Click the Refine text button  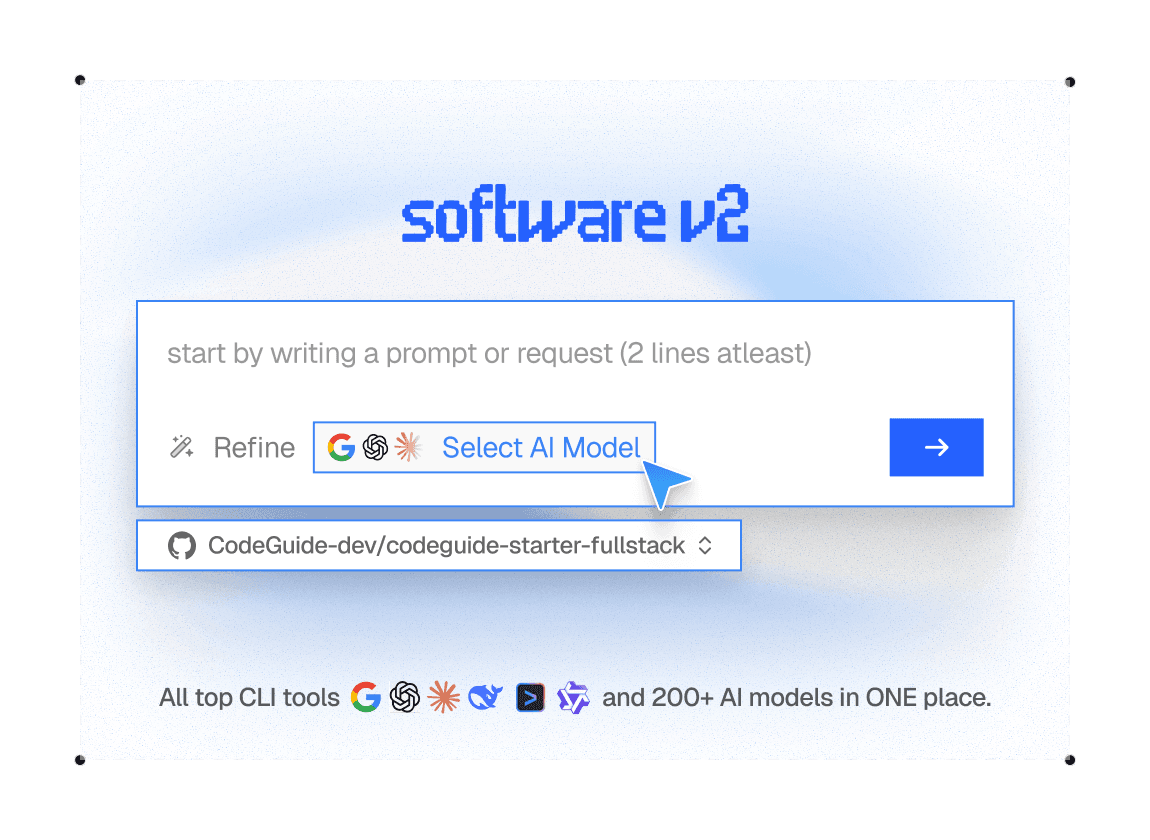254,448
